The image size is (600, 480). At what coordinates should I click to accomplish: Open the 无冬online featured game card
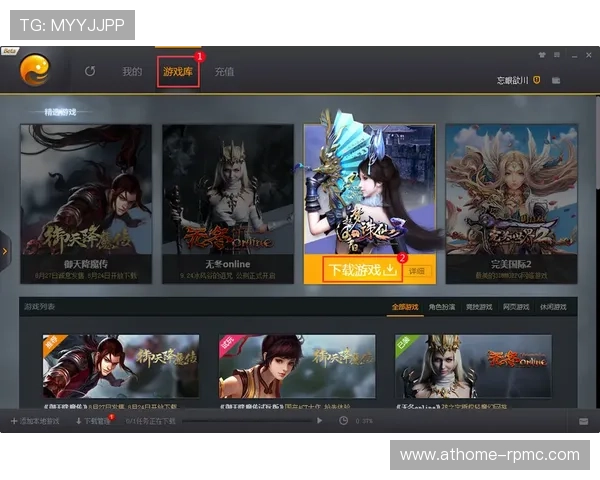pos(228,204)
